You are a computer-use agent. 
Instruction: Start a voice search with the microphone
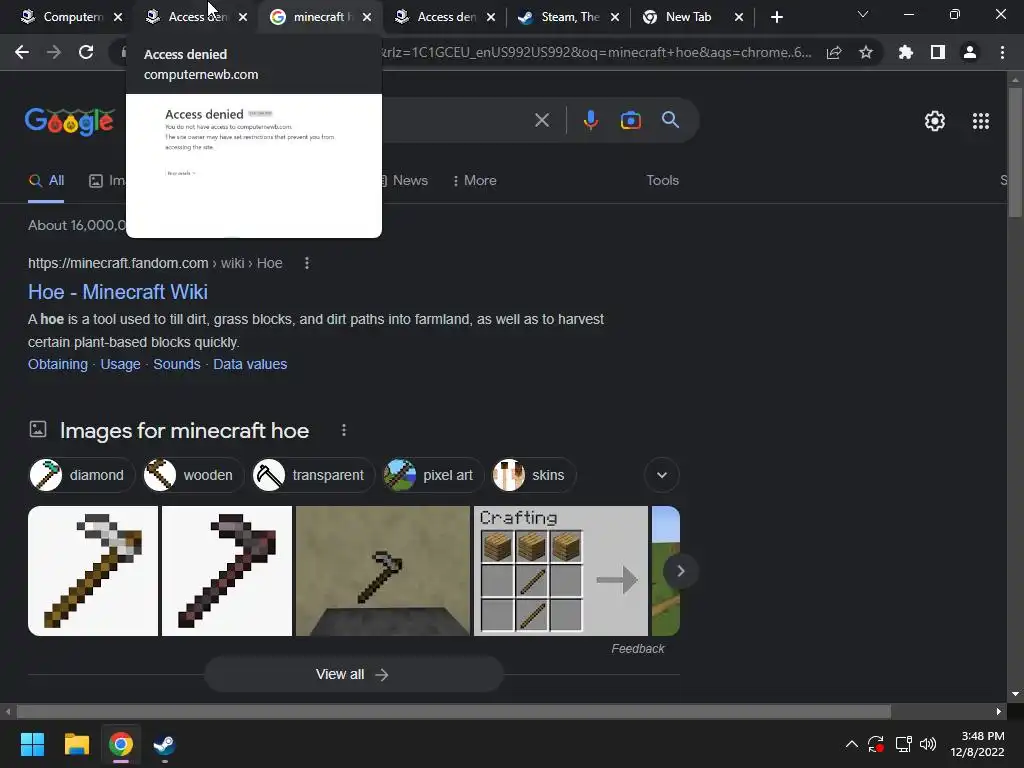click(590, 120)
